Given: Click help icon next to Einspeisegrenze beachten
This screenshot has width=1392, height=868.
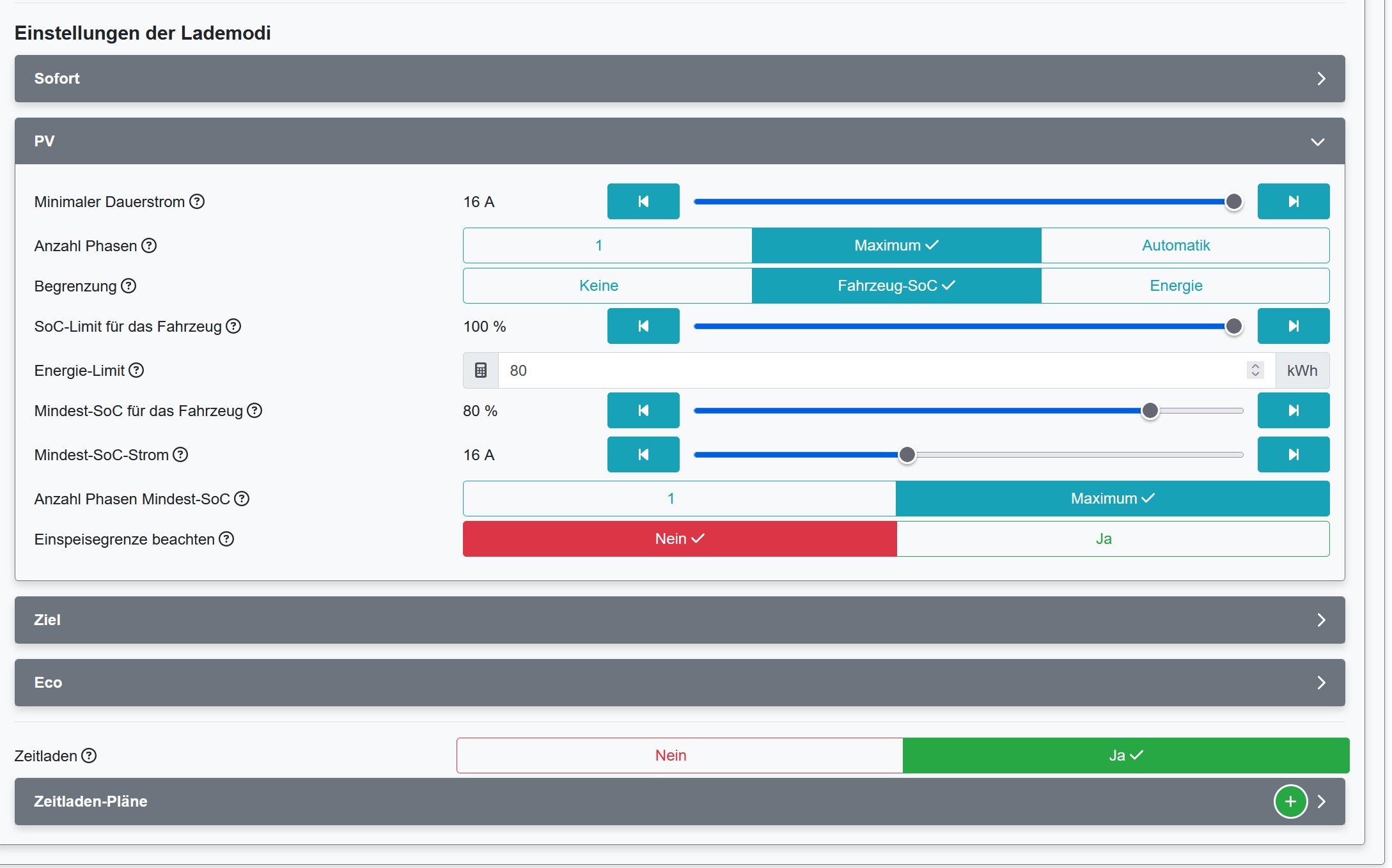Looking at the screenshot, I should click(x=226, y=539).
